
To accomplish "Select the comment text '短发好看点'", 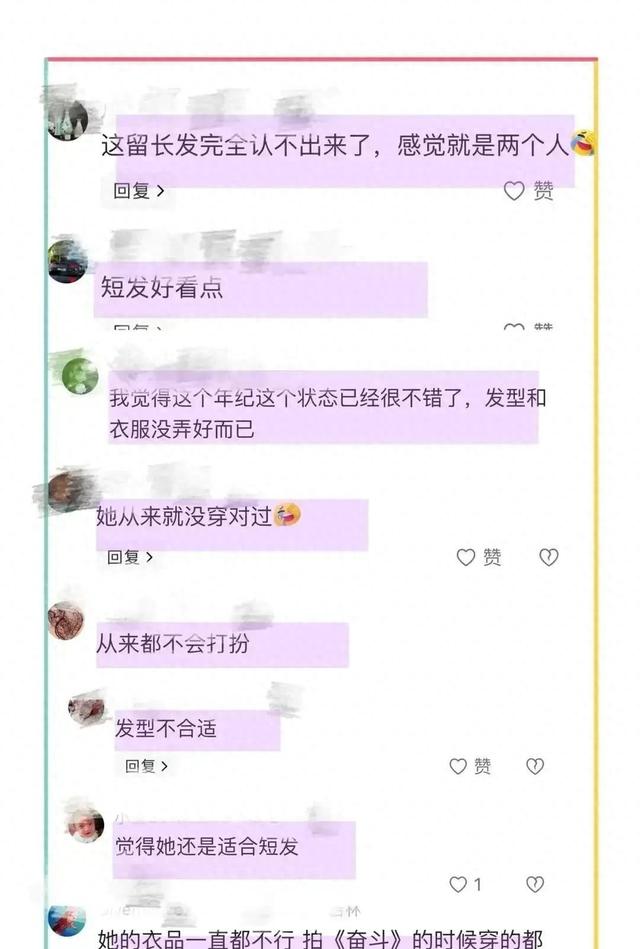I will click(x=162, y=287).
